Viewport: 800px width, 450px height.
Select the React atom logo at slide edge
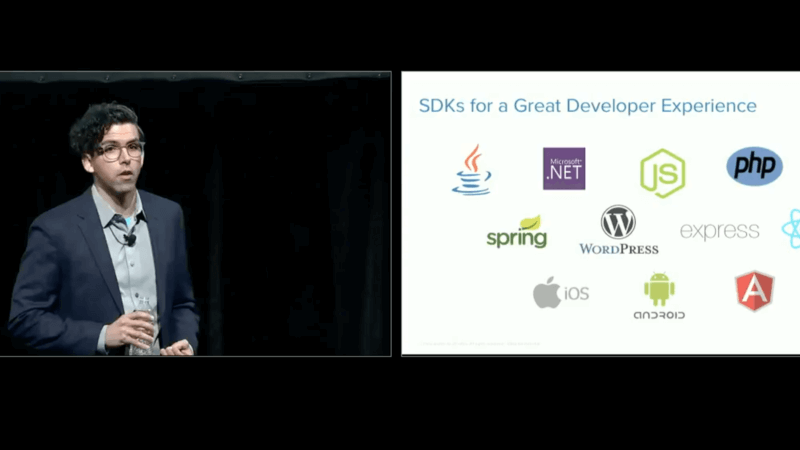(791, 229)
